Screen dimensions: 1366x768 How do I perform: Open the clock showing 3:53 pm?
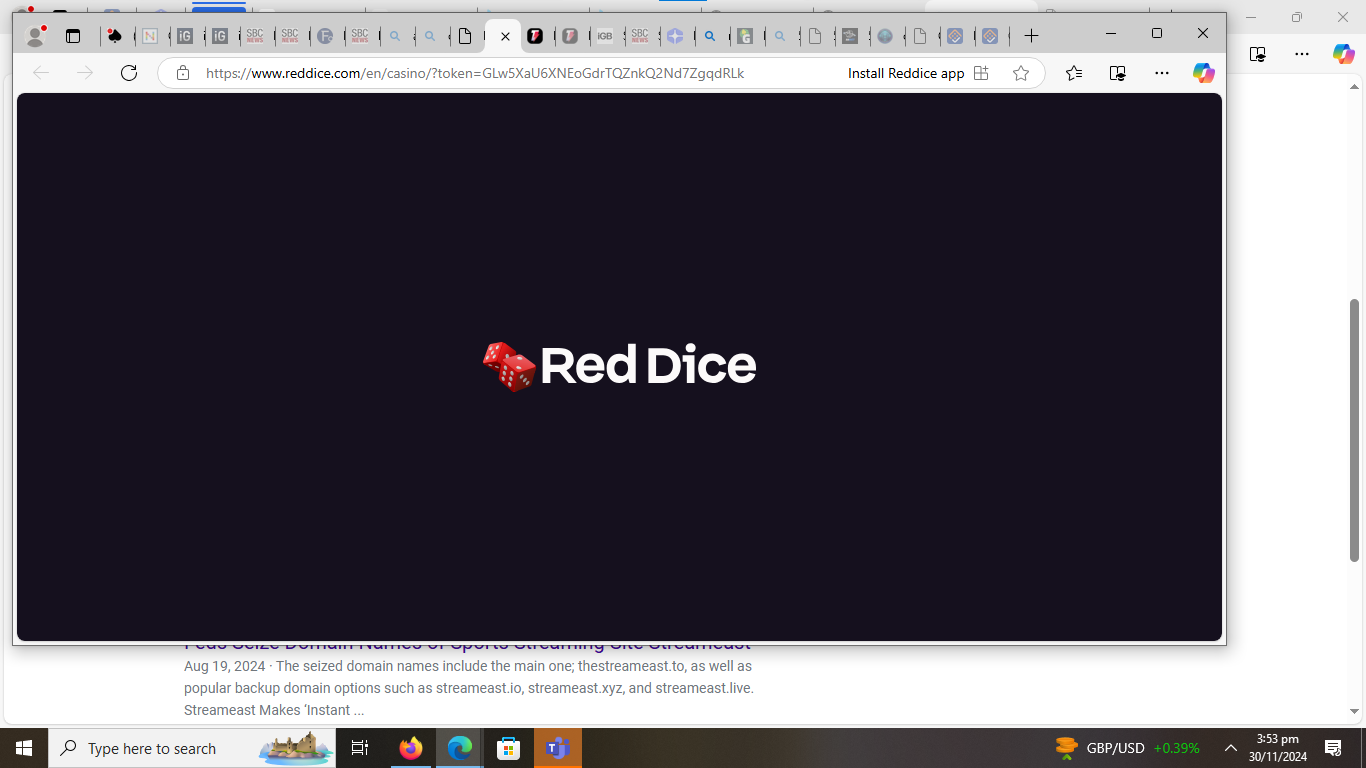click(1278, 748)
